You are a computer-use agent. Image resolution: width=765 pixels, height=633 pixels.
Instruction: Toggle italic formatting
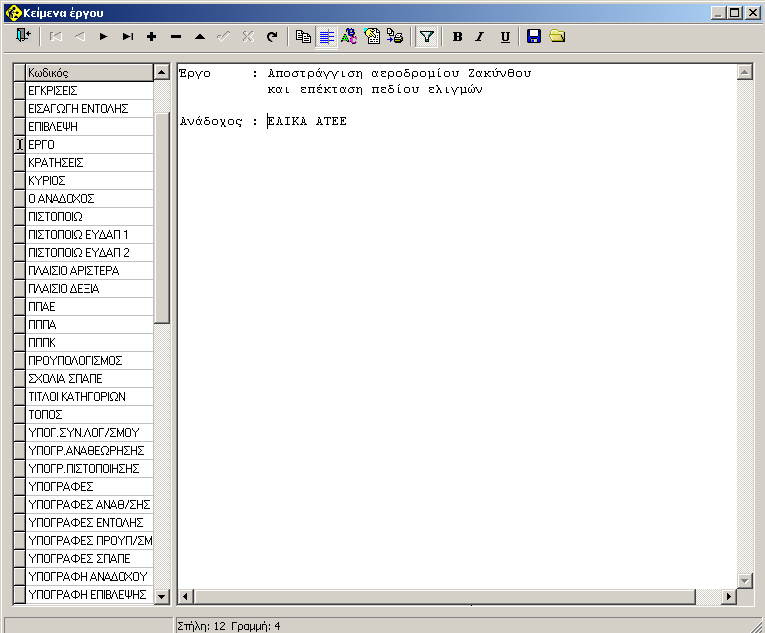(480, 37)
